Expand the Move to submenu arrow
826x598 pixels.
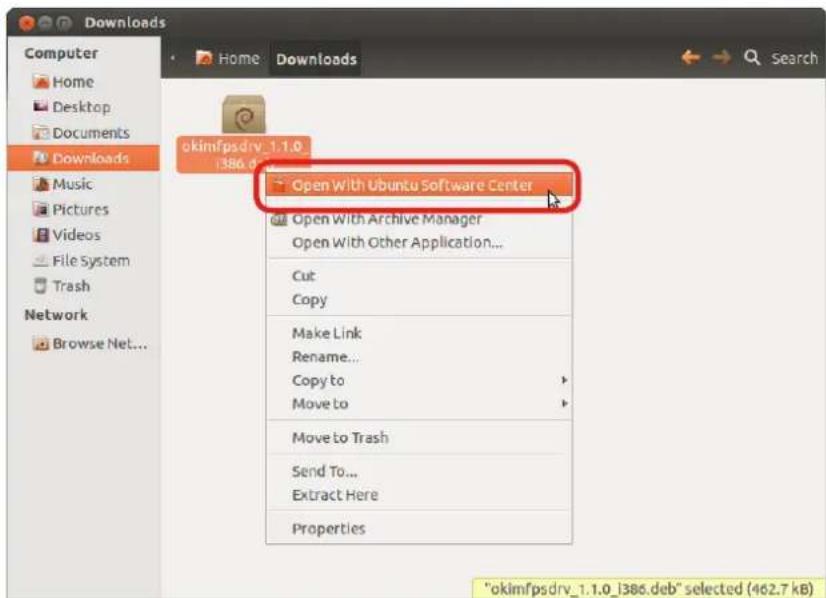pyautogui.click(x=564, y=404)
